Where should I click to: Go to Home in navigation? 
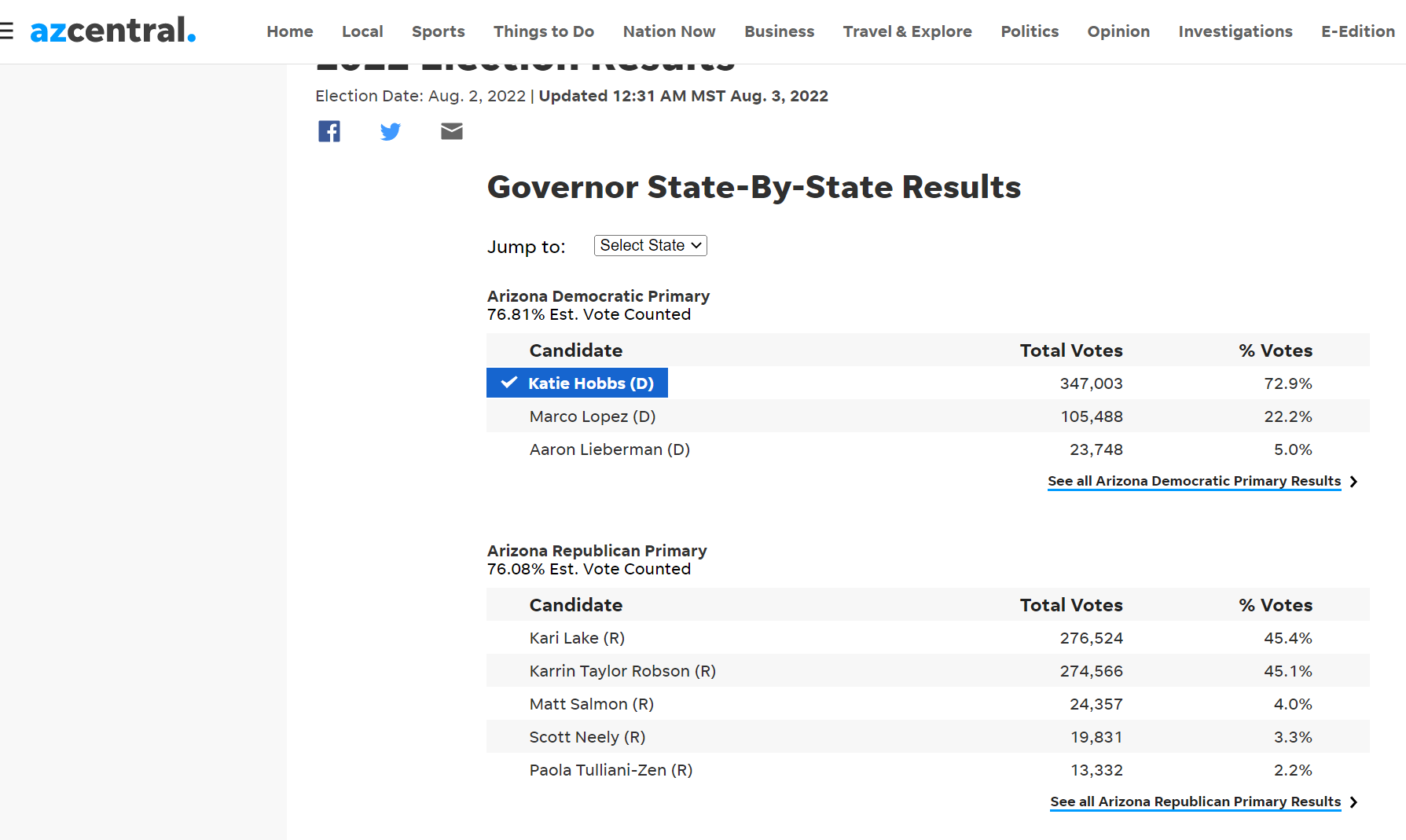click(290, 31)
